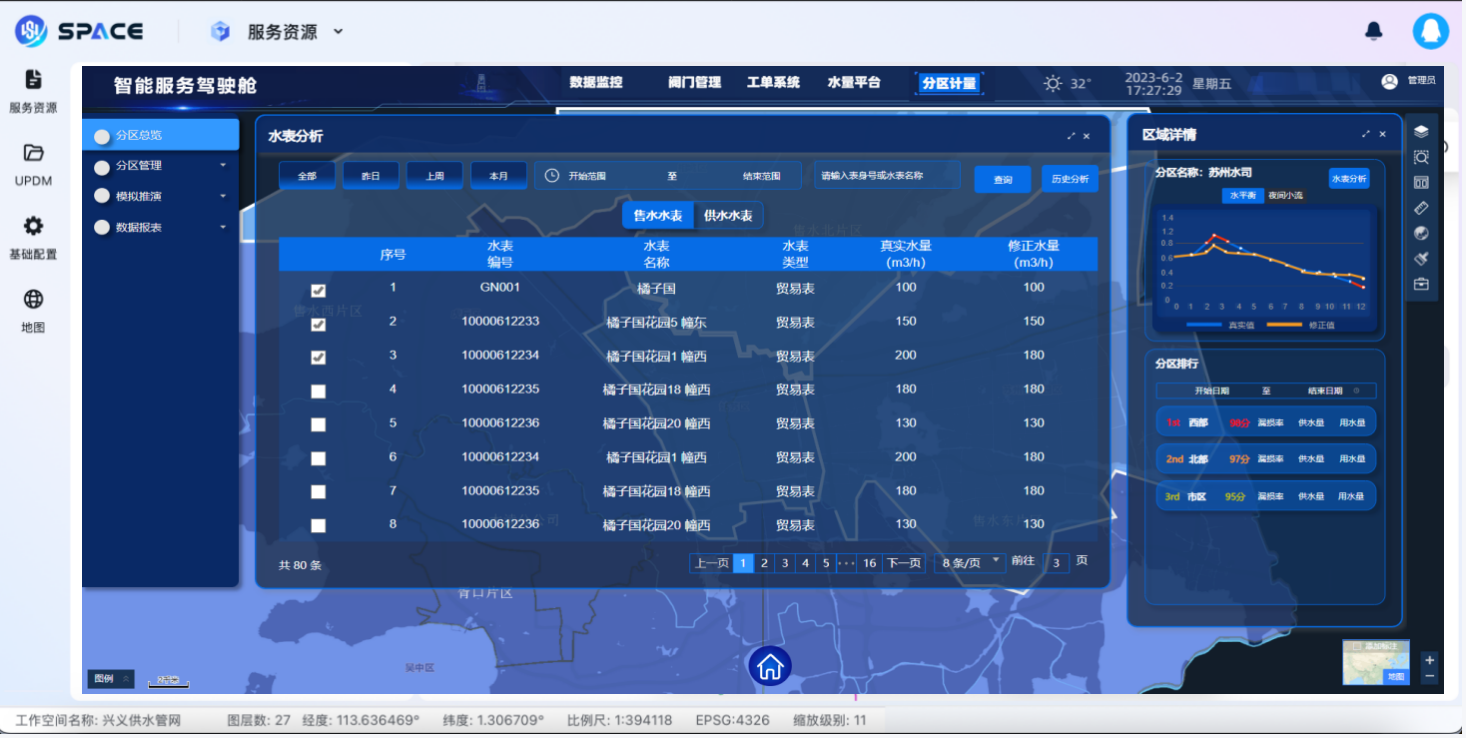Open the 8条/页 page size dropdown
The height and width of the screenshot is (738, 1466).
(968, 563)
